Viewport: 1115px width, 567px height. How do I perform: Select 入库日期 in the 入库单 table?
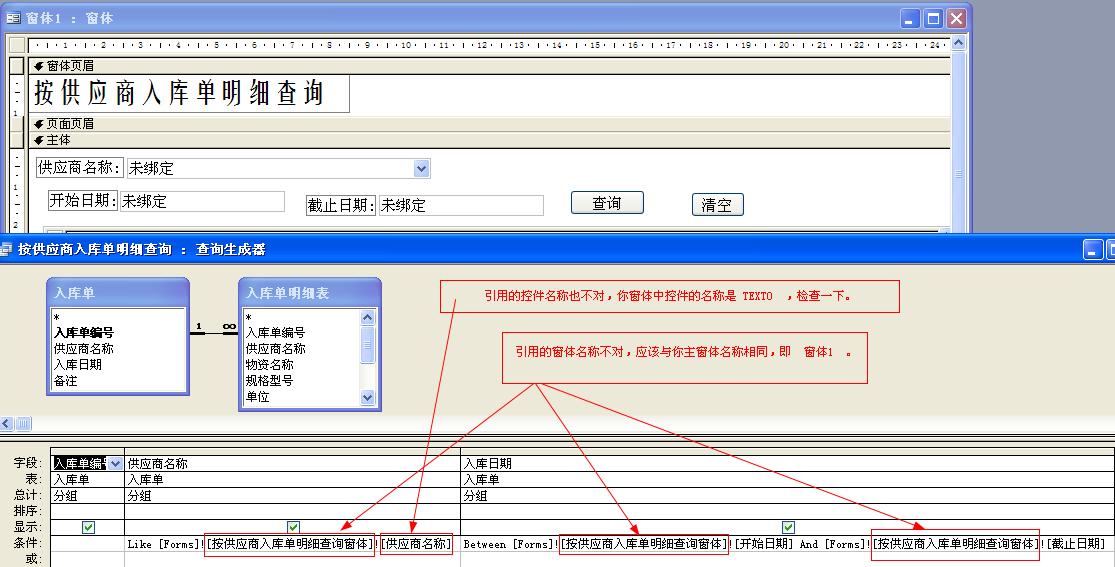[x=78, y=365]
